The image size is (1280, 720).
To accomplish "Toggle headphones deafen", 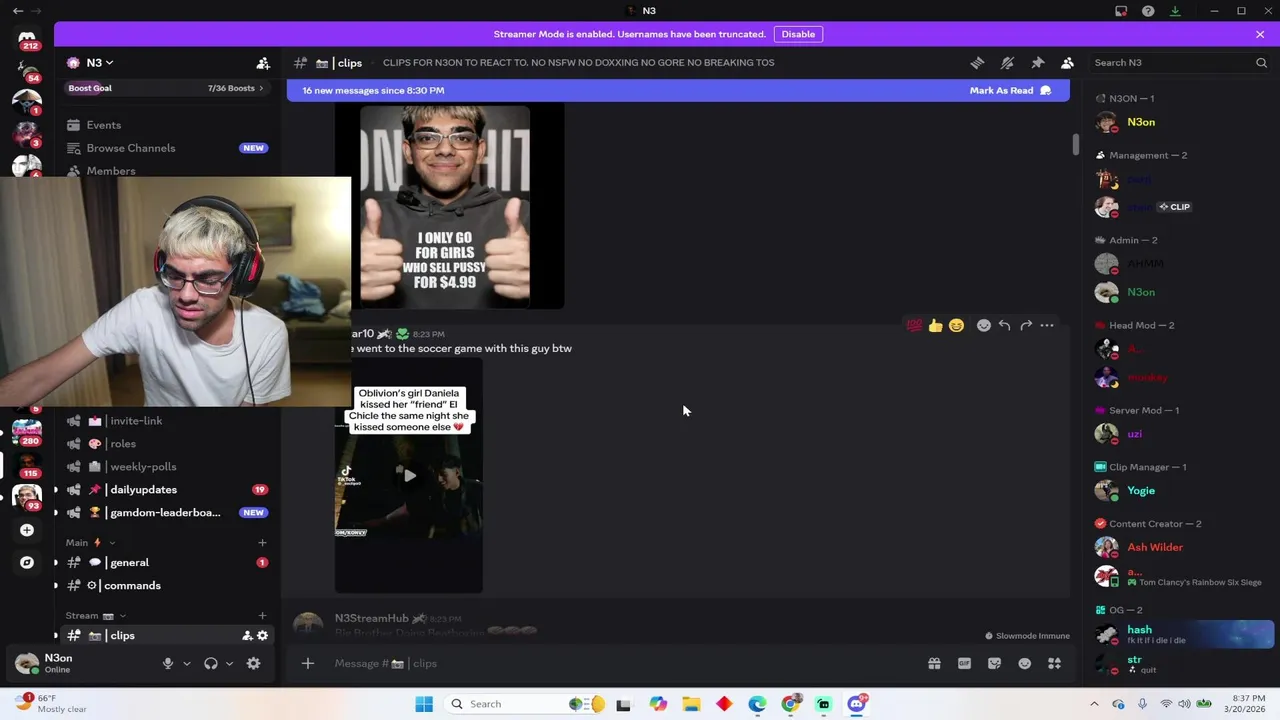I will click(x=211, y=663).
